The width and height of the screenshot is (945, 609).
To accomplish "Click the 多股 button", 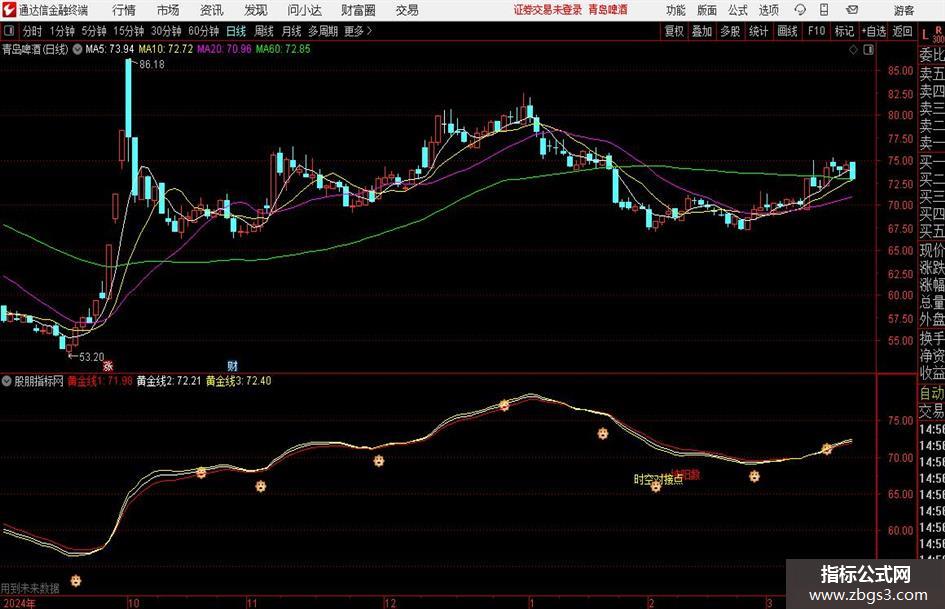I will pos(730,31).
